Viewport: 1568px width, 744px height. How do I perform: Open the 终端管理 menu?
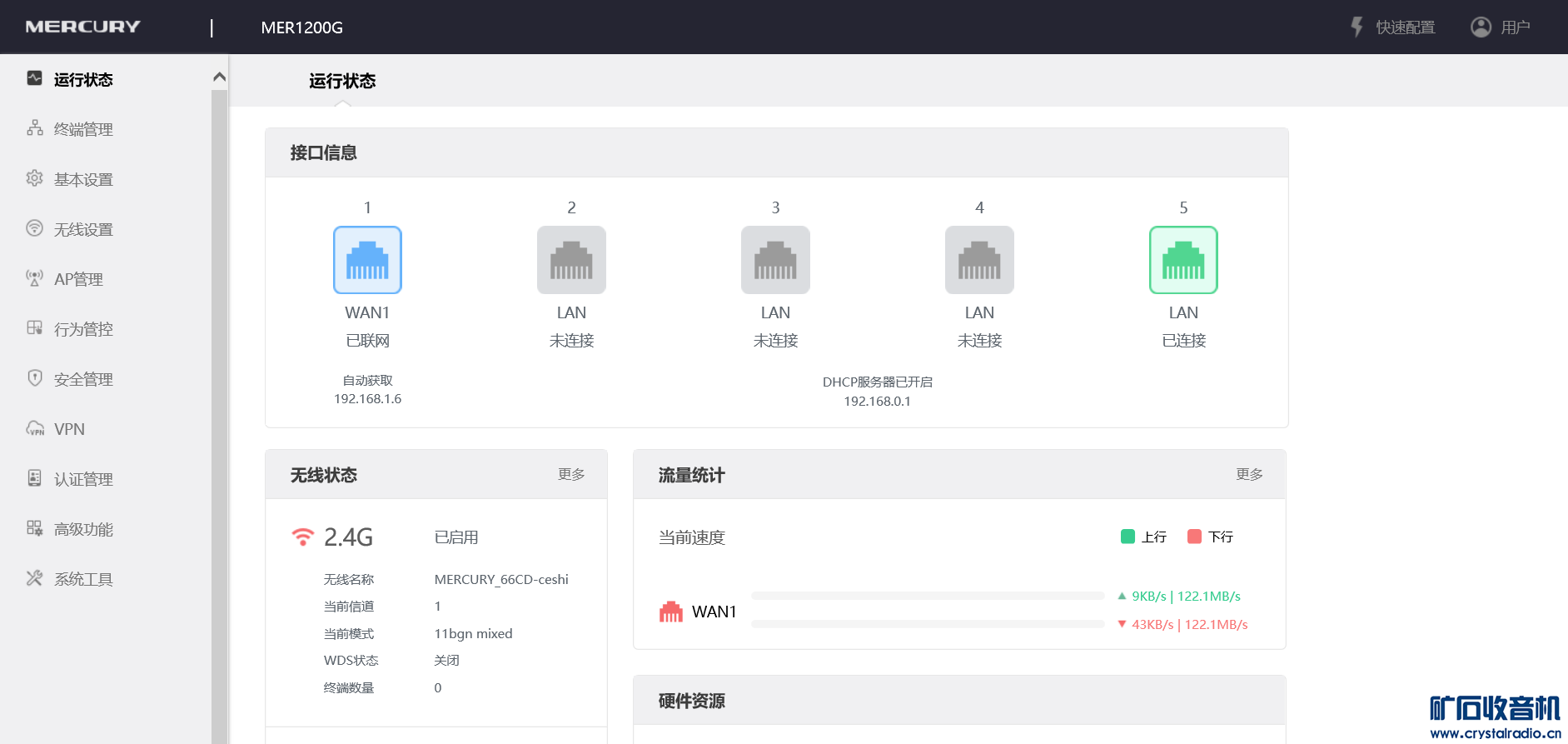tap(83, 129)
